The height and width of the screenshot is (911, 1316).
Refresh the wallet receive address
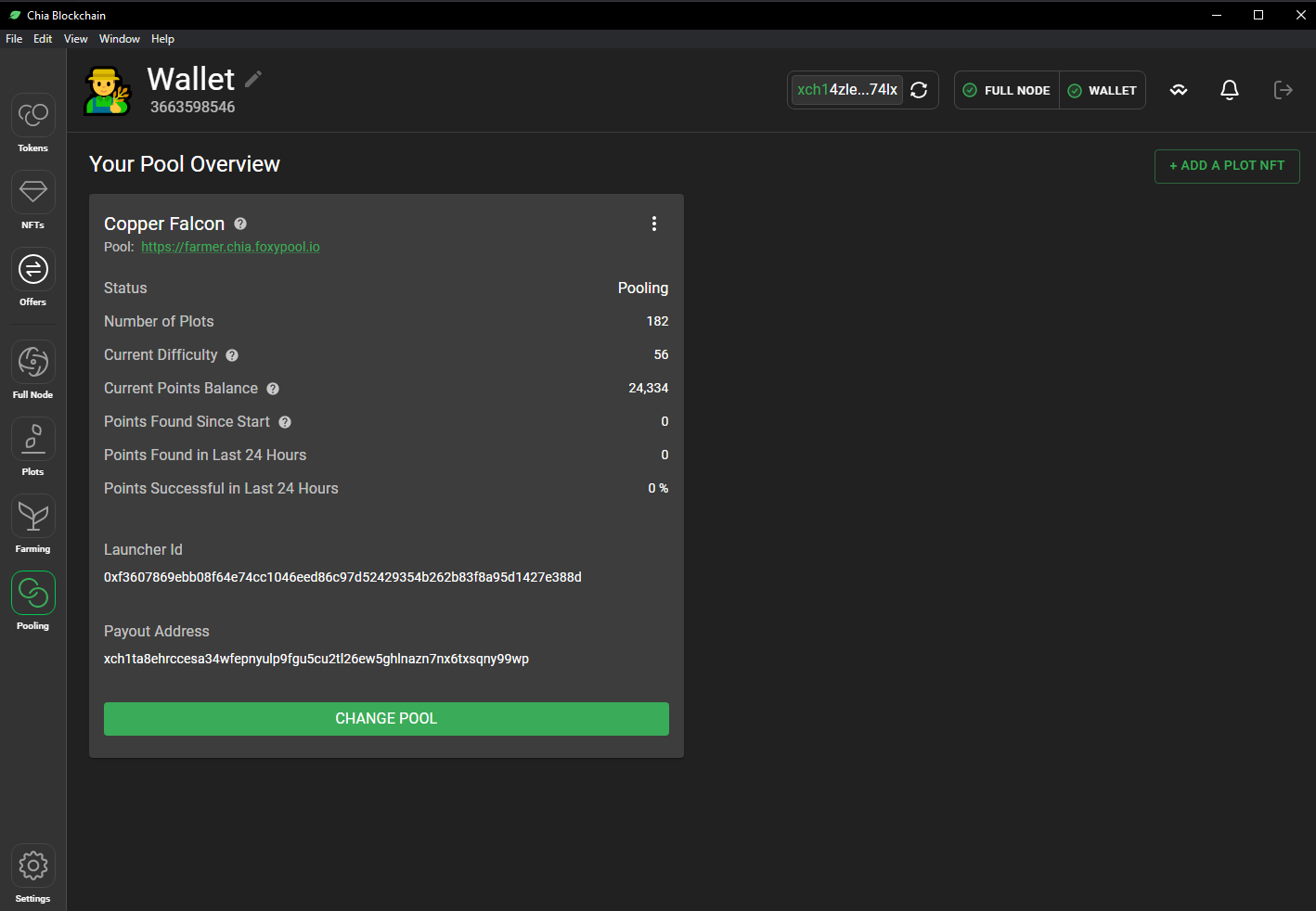(919, 90)
